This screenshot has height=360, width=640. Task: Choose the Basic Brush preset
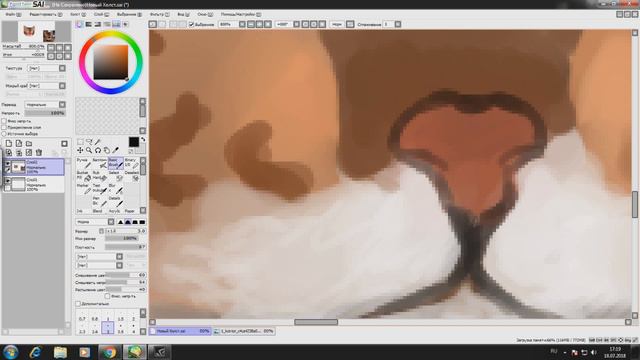116,163
